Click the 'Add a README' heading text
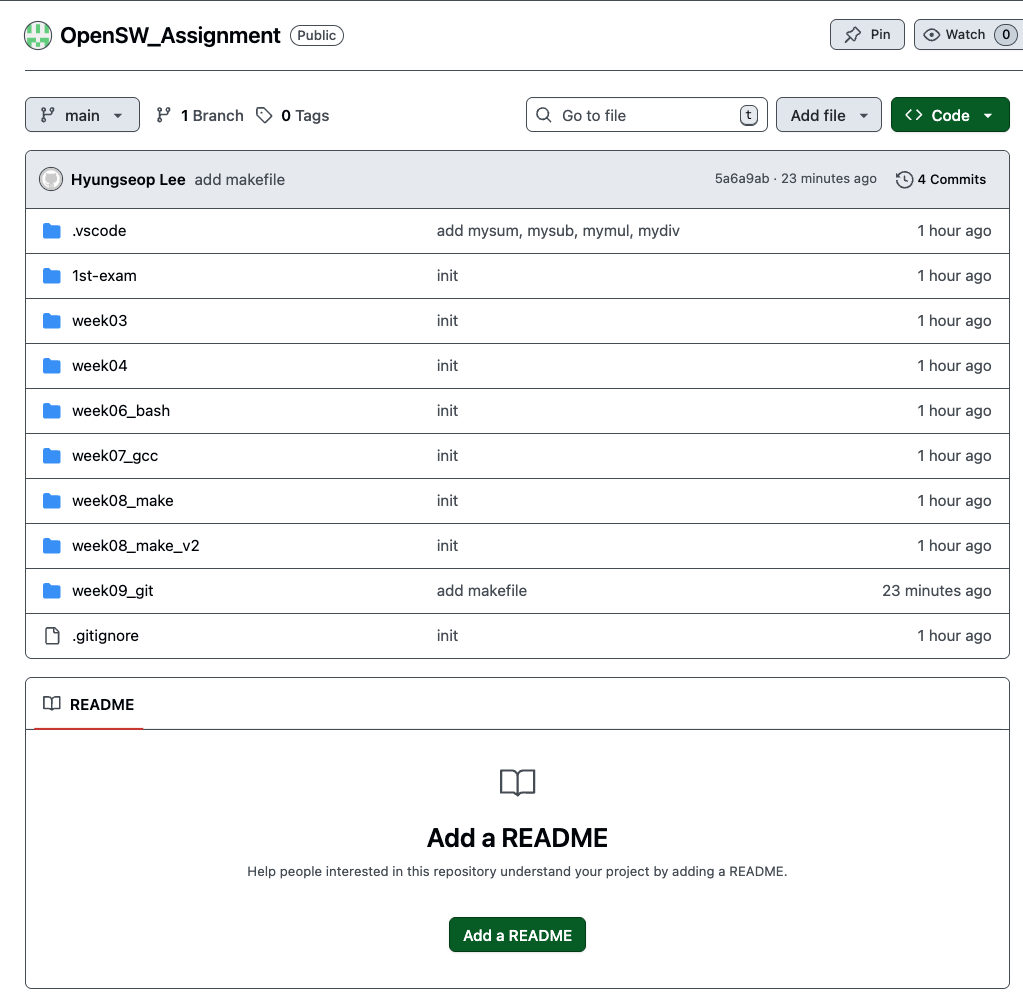1023x998 pixels. coord(517,838)
